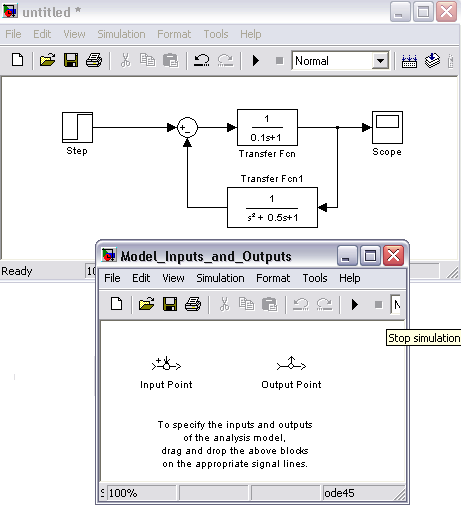Click incremental build icon in untitled toolbar
Screen dimensions: 461x505
click(409, 61)
